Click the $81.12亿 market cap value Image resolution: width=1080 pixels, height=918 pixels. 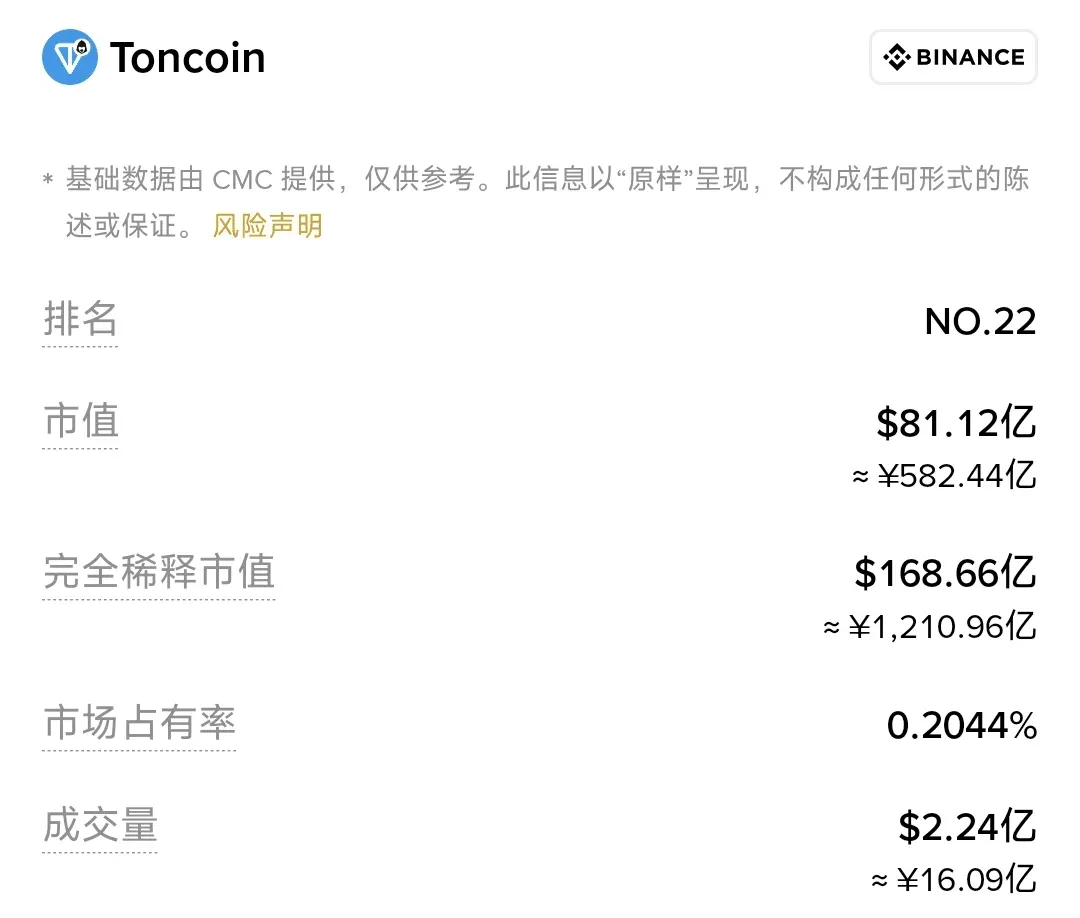[956, 422]
